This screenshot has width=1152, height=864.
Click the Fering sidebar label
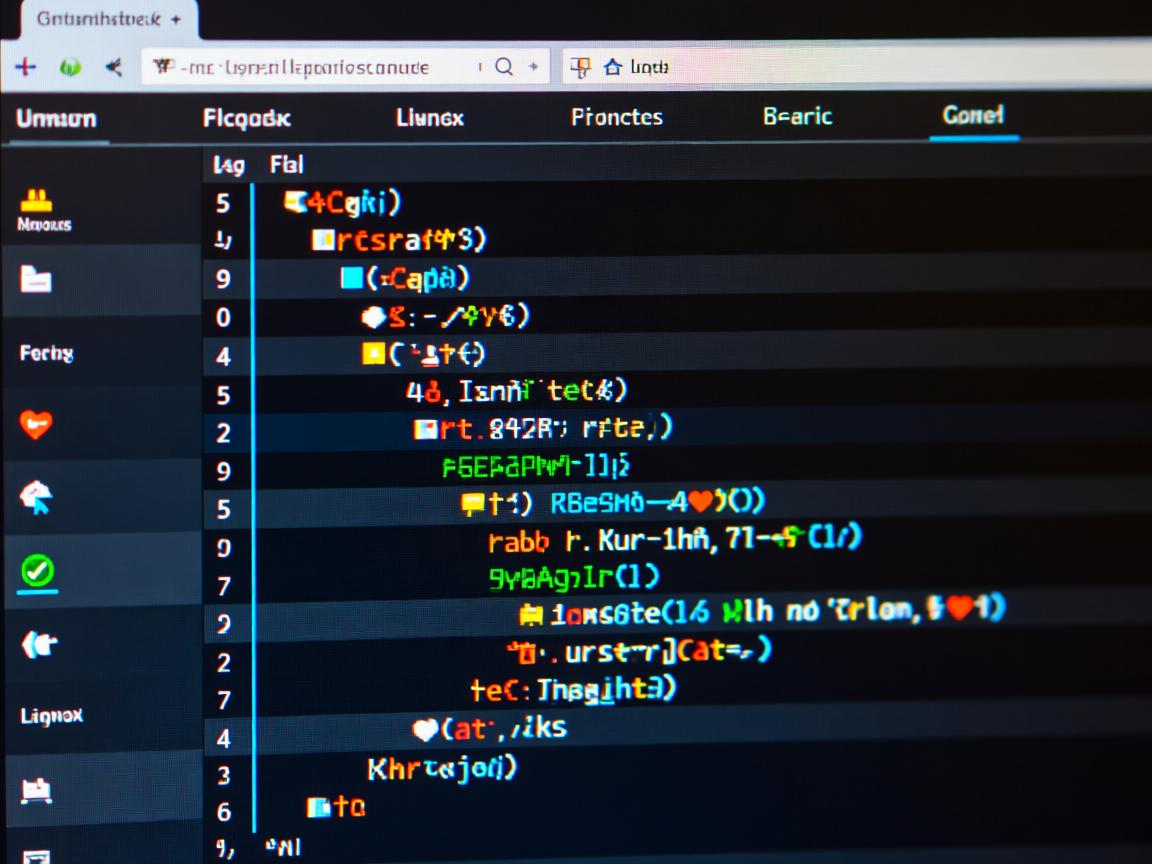[x=46, y=353]
